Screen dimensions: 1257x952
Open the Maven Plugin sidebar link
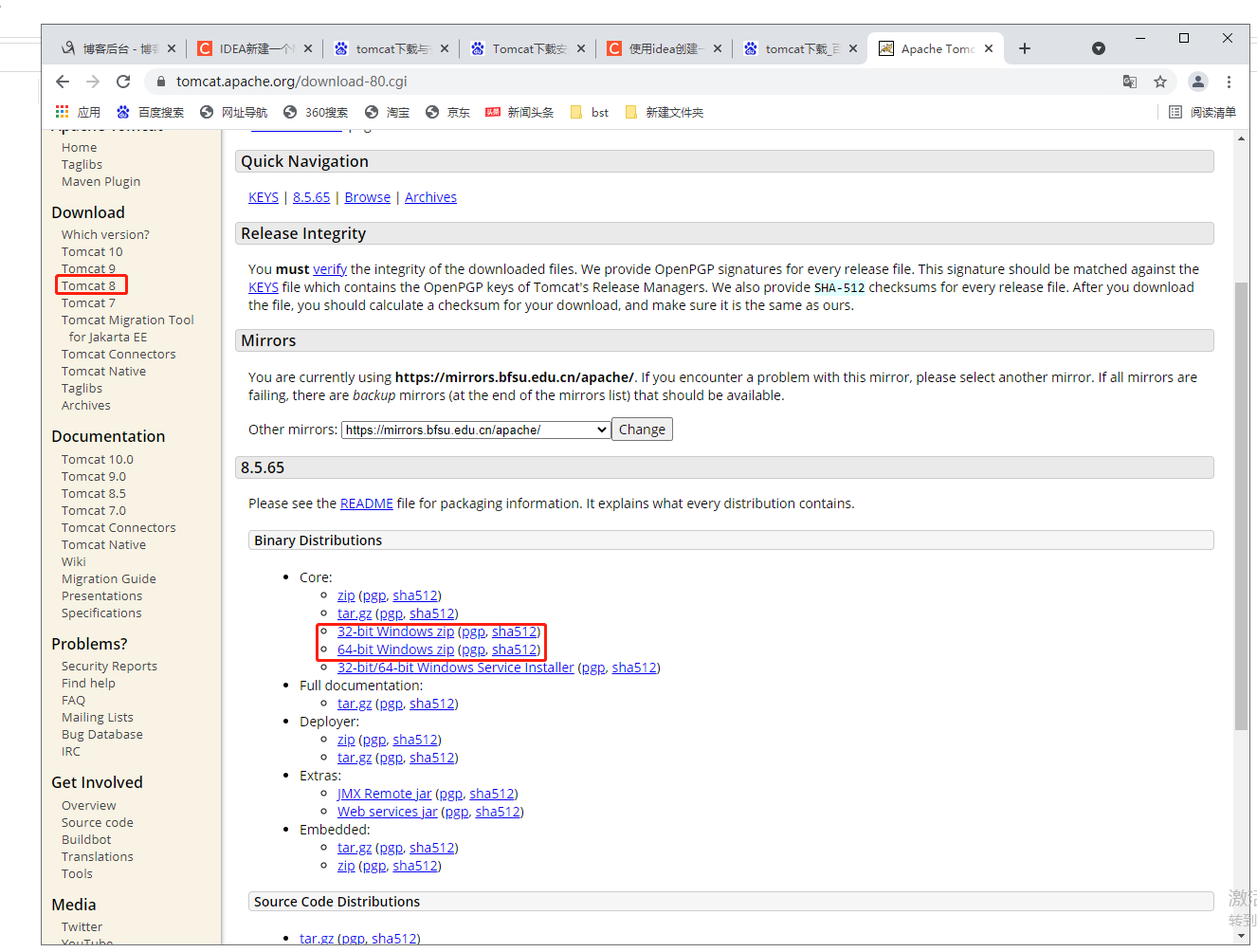point(100,181)
